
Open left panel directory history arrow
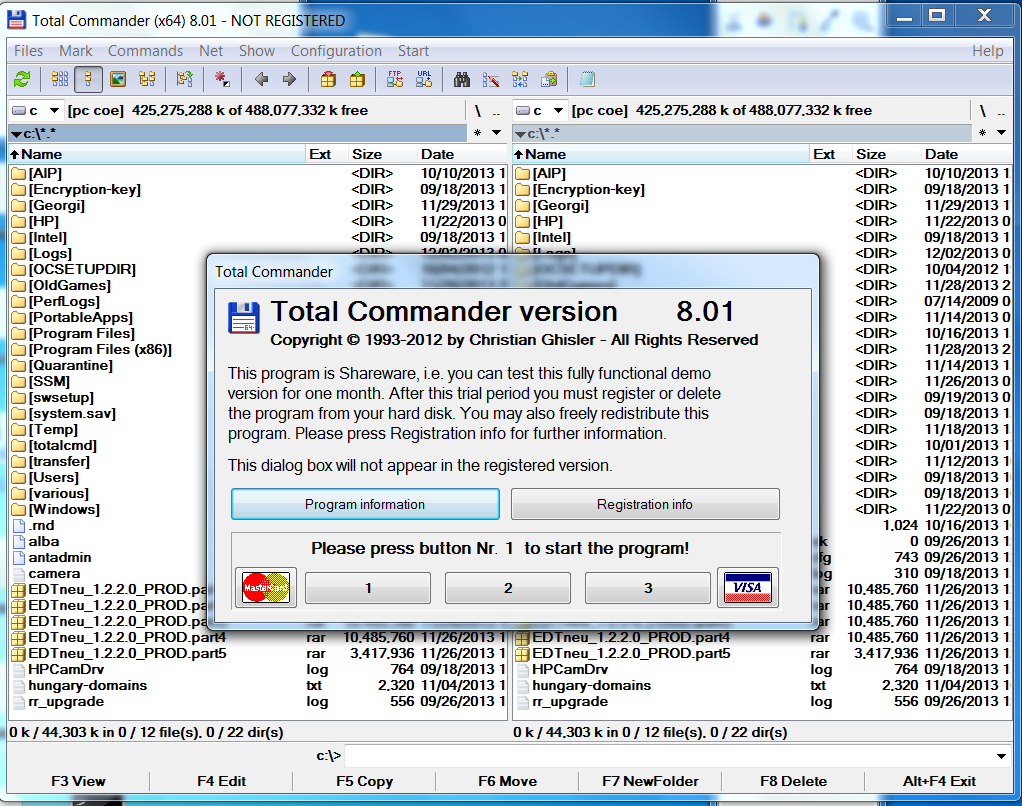tap(497, 133)
